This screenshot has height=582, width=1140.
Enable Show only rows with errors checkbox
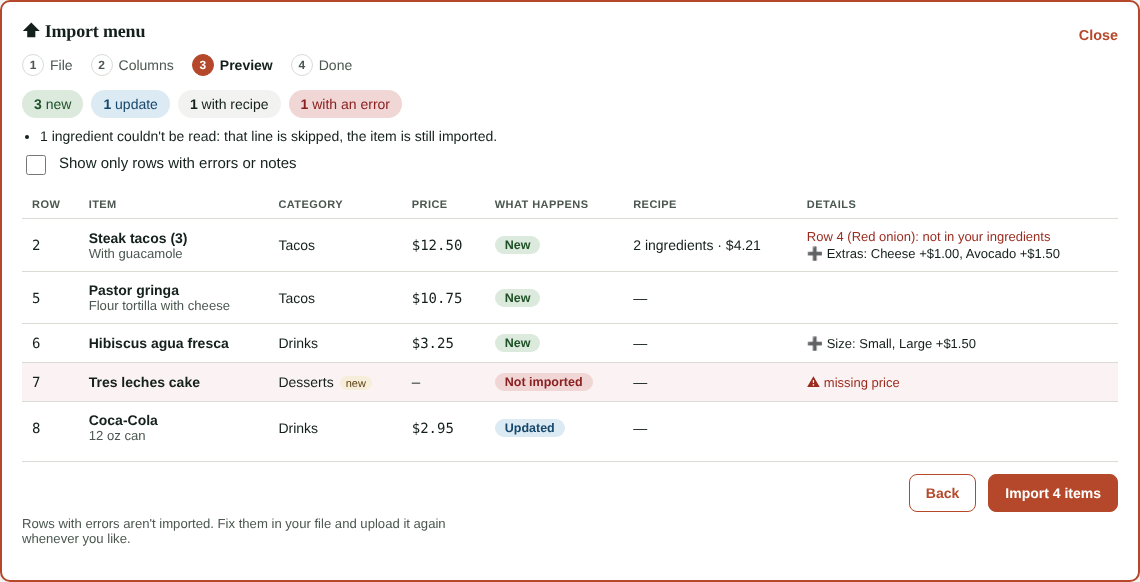[x=36, y=165]
